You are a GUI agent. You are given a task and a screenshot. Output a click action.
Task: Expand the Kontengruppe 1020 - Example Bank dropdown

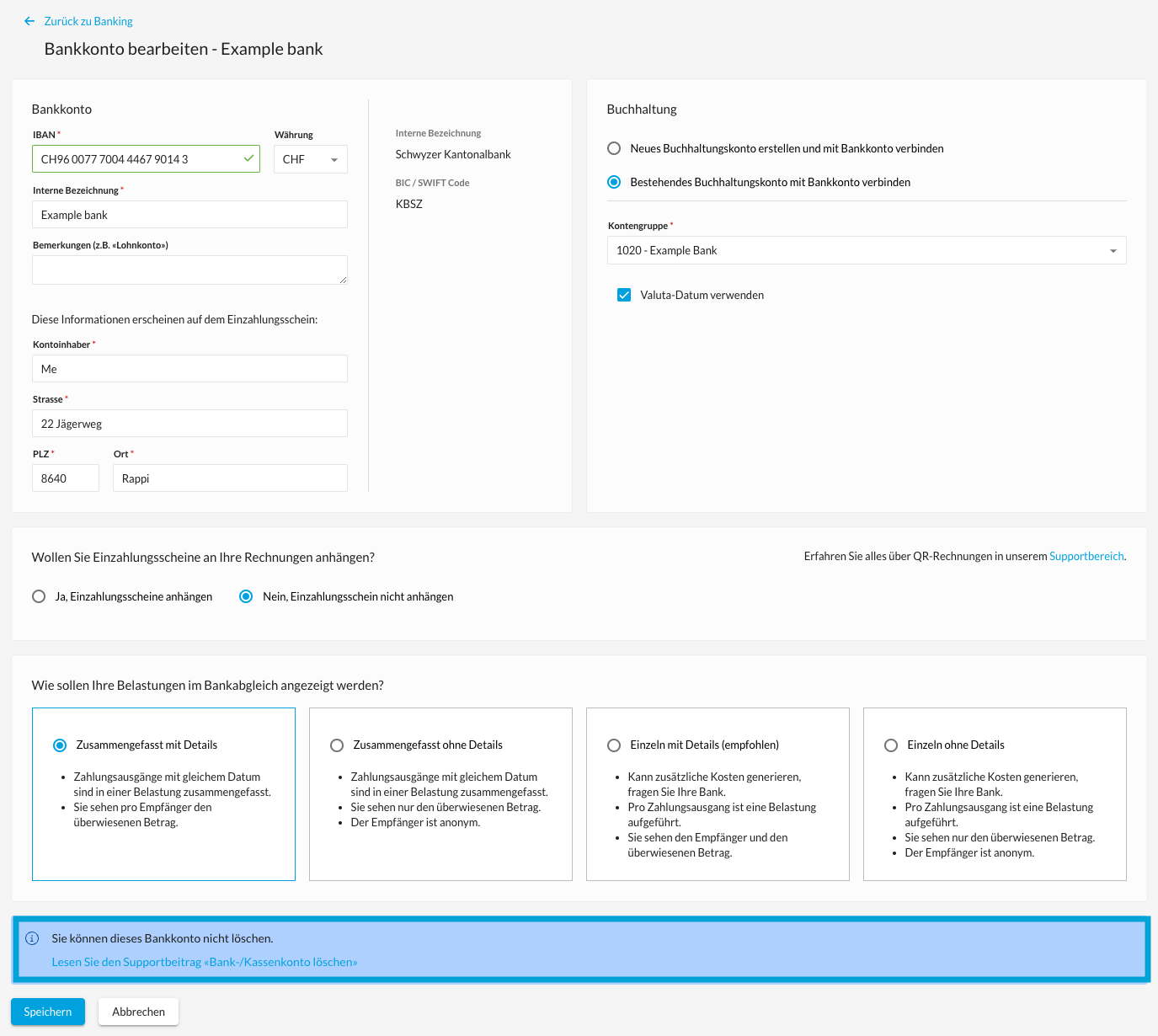[867, 250]
